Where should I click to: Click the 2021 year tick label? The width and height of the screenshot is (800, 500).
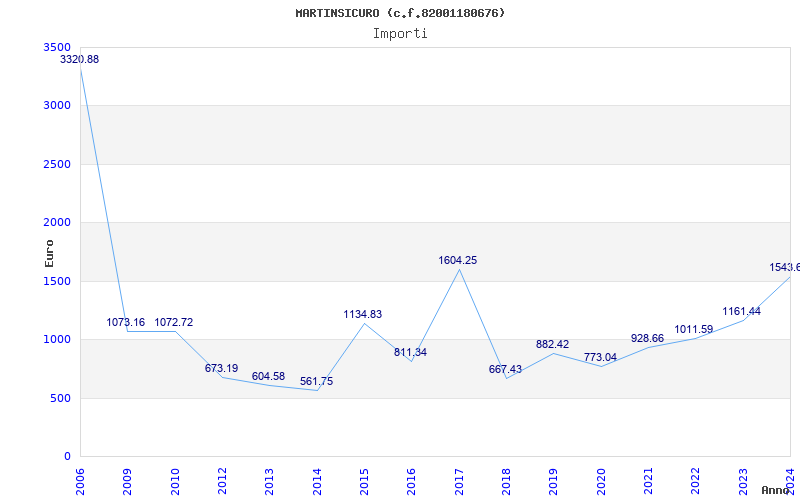(x=648, y=481)
